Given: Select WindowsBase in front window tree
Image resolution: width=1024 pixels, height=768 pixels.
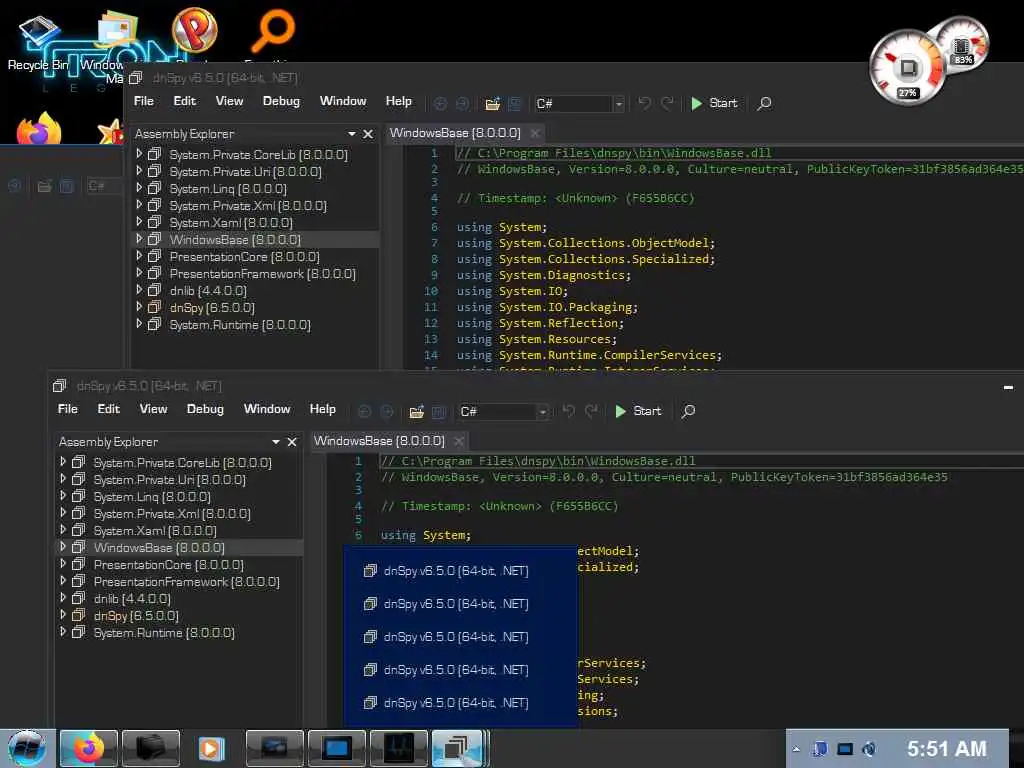Looking at the screenshot, I should click(159, 548).
